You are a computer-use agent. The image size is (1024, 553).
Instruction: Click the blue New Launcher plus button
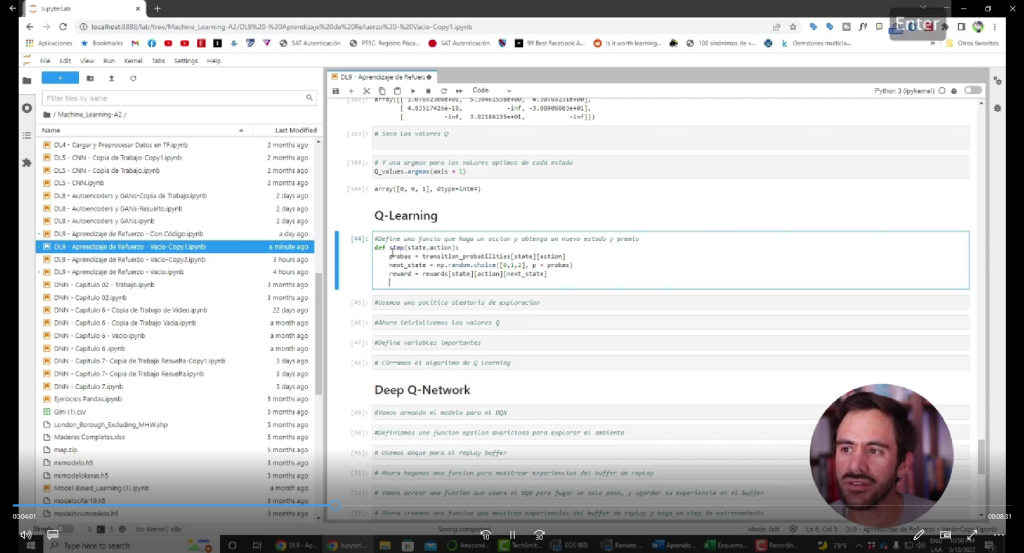(x=60, y=78)
